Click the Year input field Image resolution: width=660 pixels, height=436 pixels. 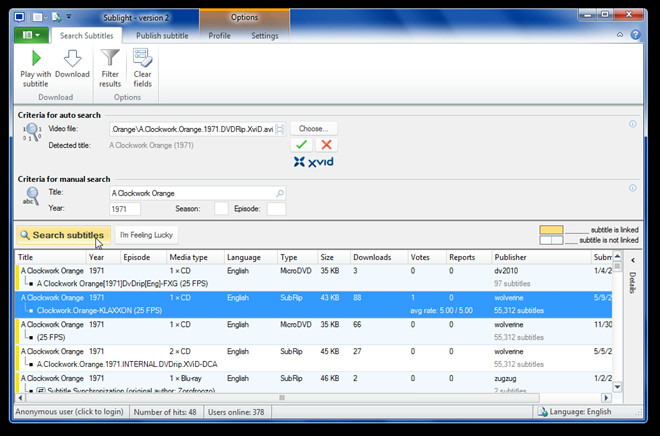pos(125,209)
